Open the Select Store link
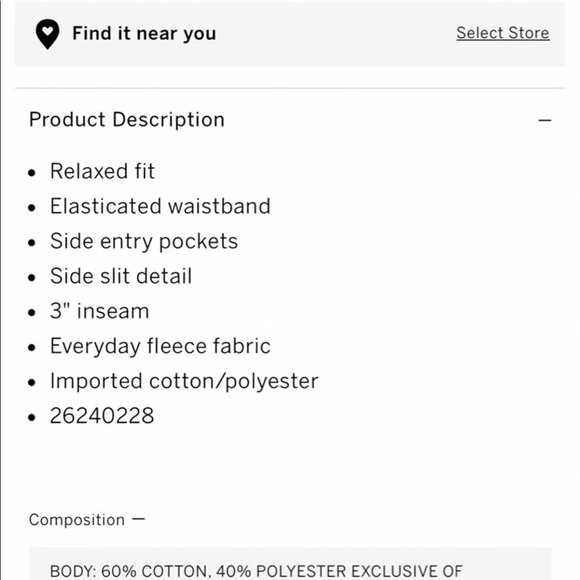The width and height of the screenshot is (580, 580). point(503,33)
